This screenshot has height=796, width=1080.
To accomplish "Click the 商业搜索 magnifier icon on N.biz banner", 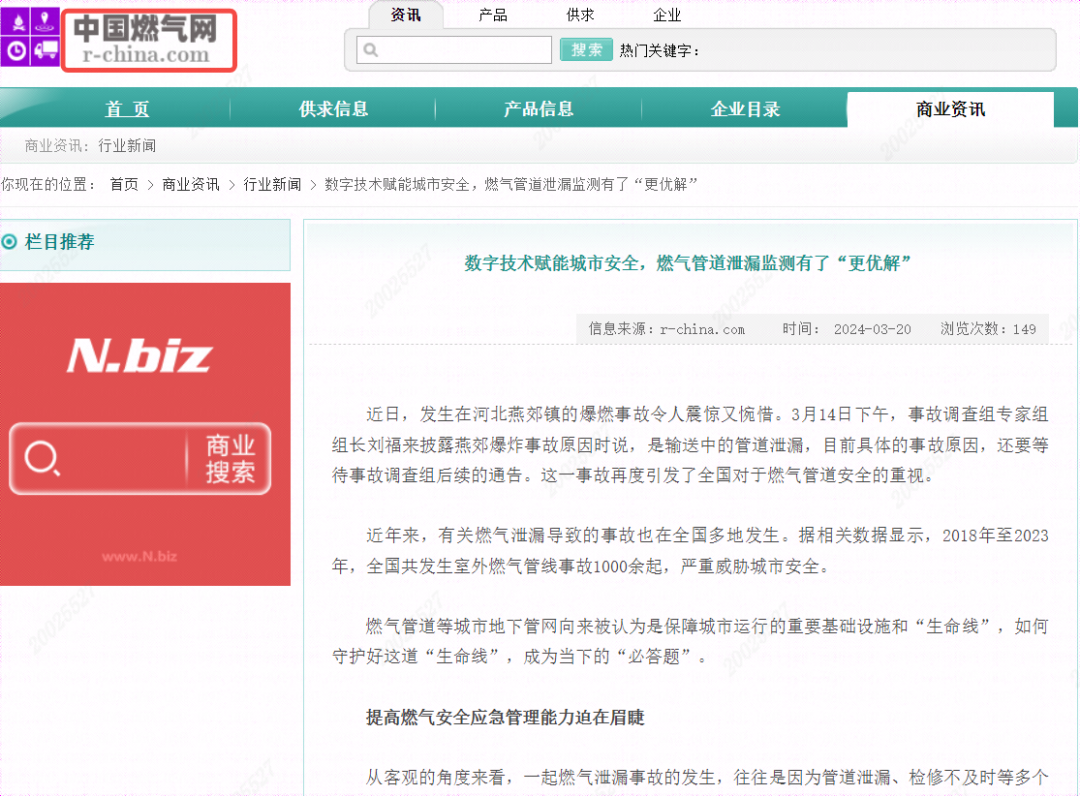I will pos(40,459).
